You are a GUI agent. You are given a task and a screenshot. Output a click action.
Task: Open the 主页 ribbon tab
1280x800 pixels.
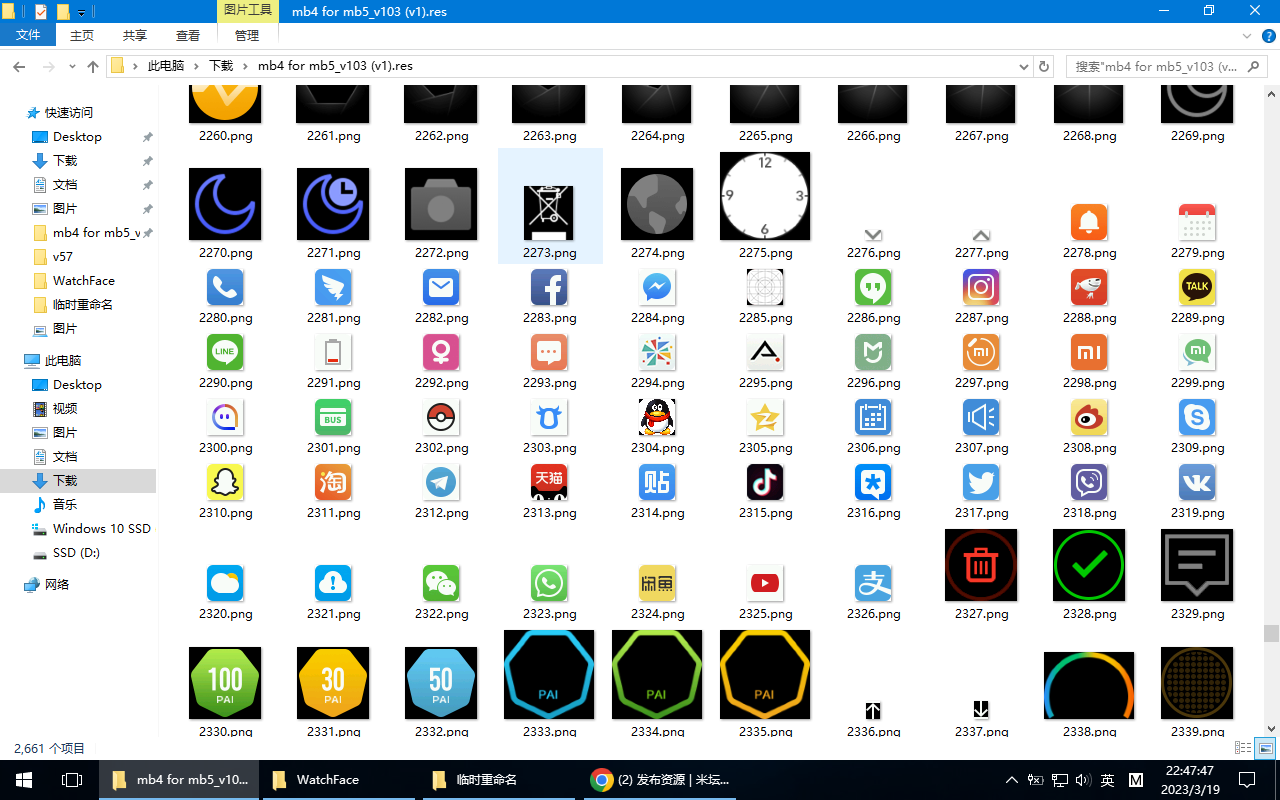pos(82,35)
